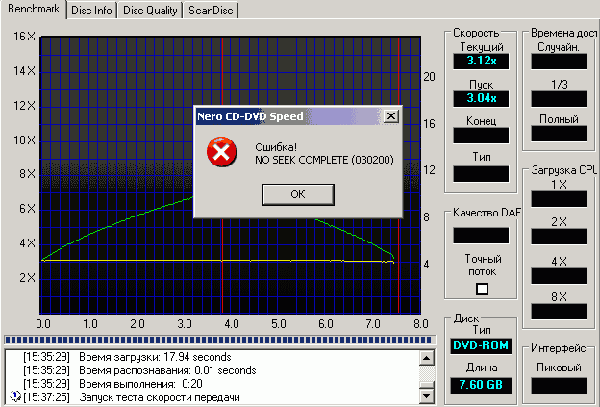
Task: Click the 4X CPU usage field
Action: (x=559, y=276)
